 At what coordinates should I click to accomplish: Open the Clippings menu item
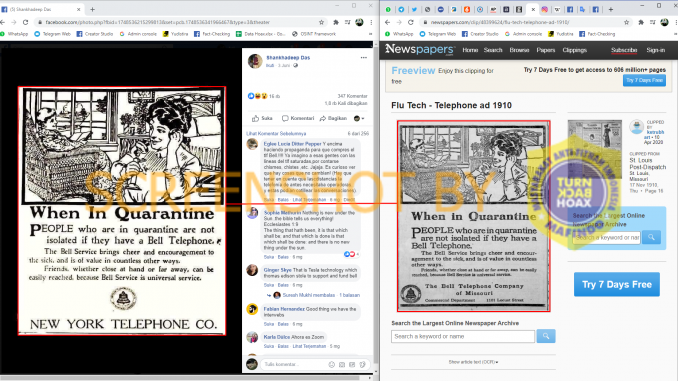(x=574, y=50)
